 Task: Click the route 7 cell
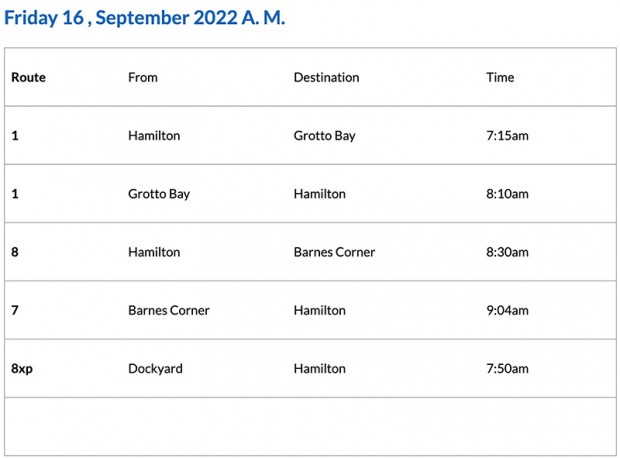tap(15, 310)
